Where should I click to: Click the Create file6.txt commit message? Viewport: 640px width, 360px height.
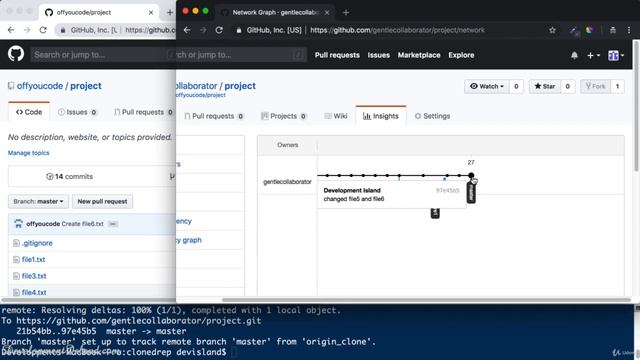(x=82, y=224)
